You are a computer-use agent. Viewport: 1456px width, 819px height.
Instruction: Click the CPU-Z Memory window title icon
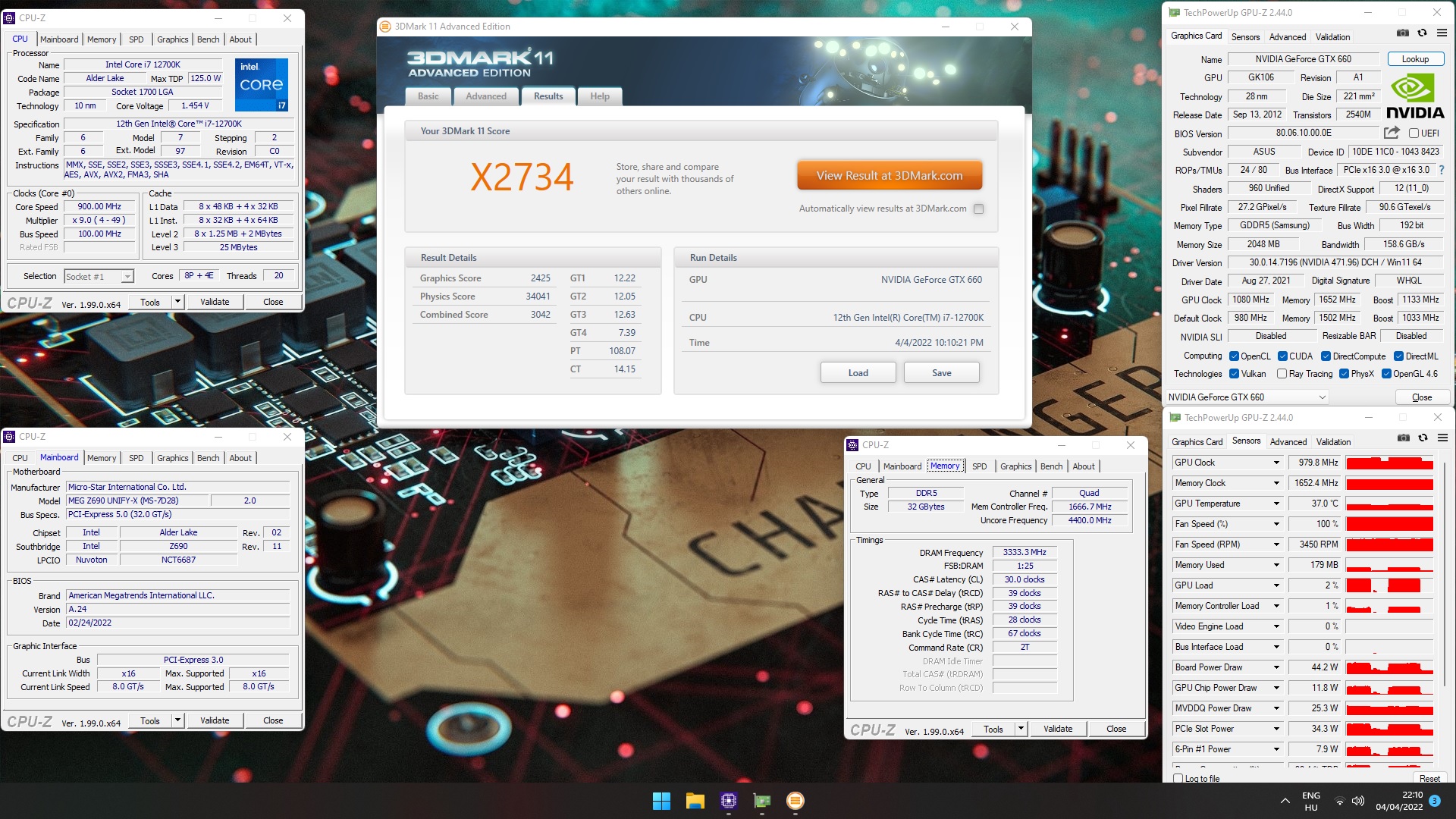[852, 445]
